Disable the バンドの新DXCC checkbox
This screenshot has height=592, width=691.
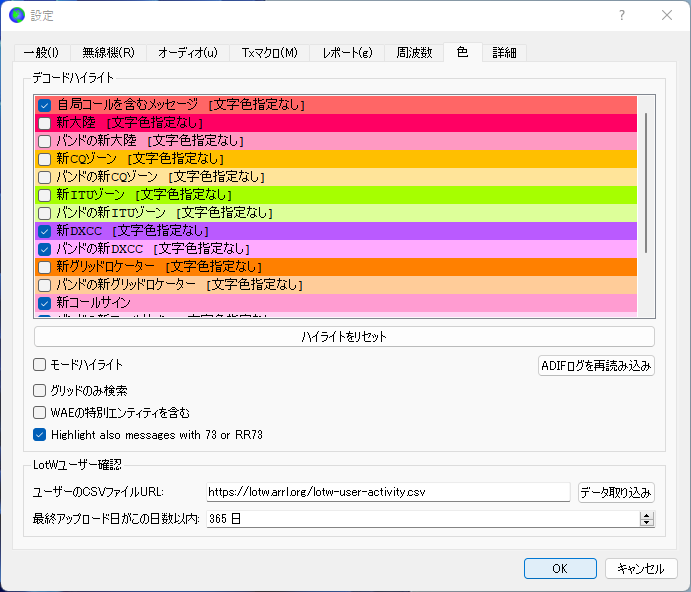(45, 249)
